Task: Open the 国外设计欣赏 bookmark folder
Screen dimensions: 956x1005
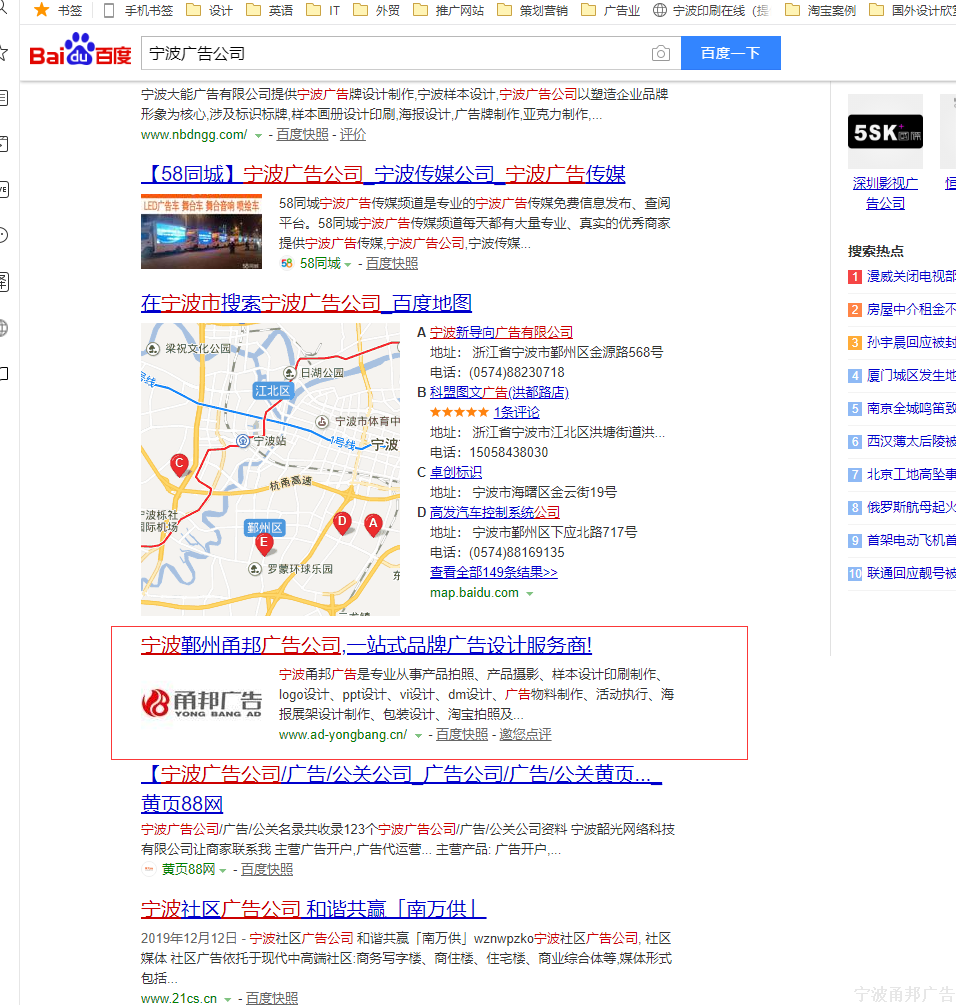Action: (912, 10)
